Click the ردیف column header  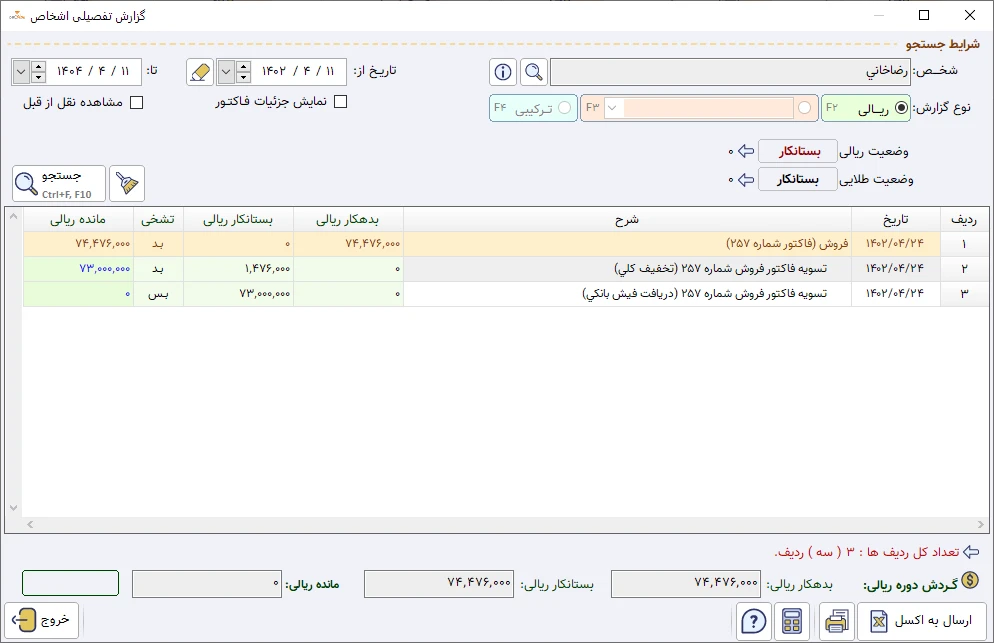[964, 219]
